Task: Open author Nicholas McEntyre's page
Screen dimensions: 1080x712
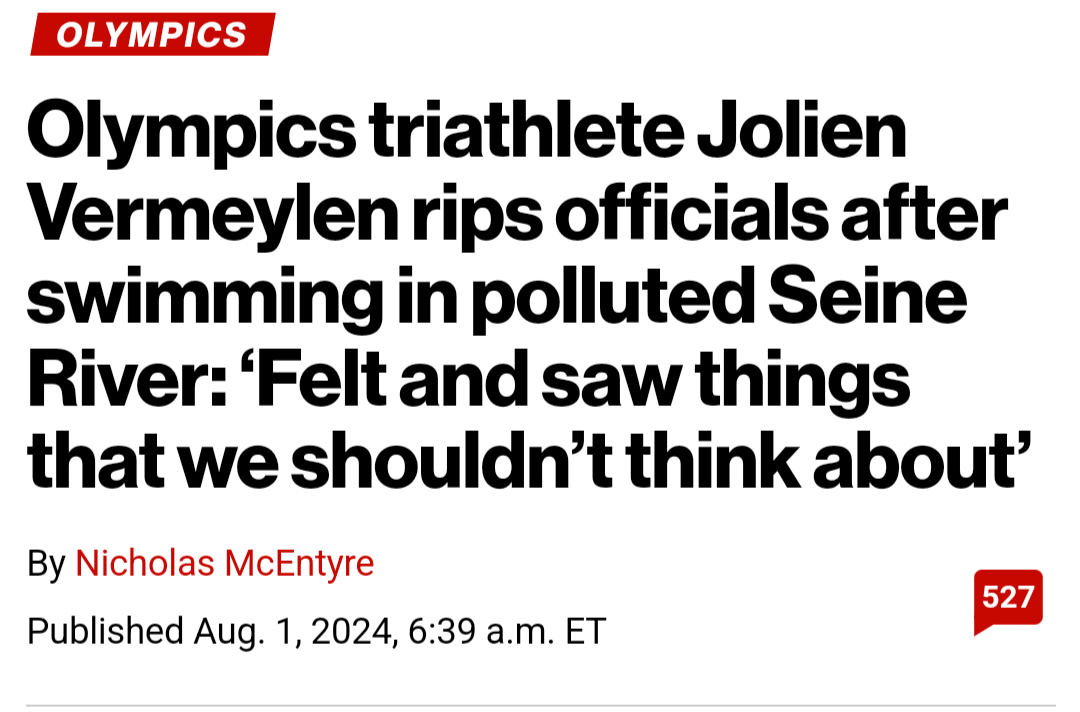Action: 224,564
